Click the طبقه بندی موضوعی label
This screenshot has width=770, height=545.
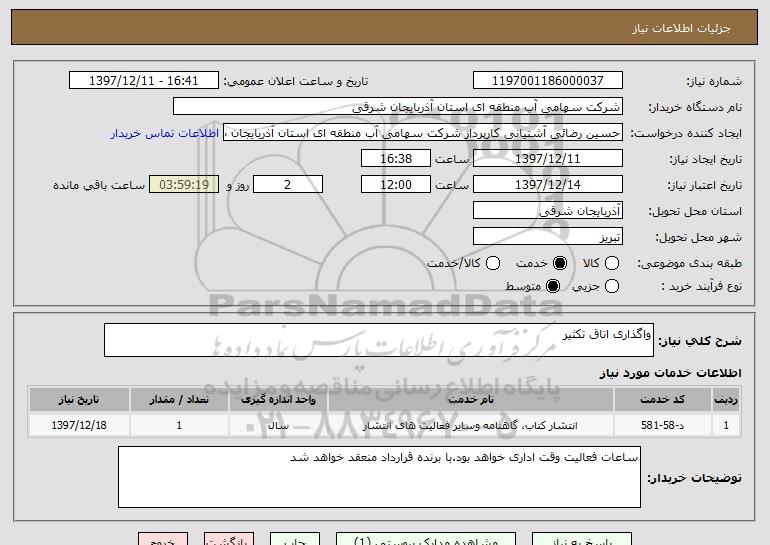(689, 264)
